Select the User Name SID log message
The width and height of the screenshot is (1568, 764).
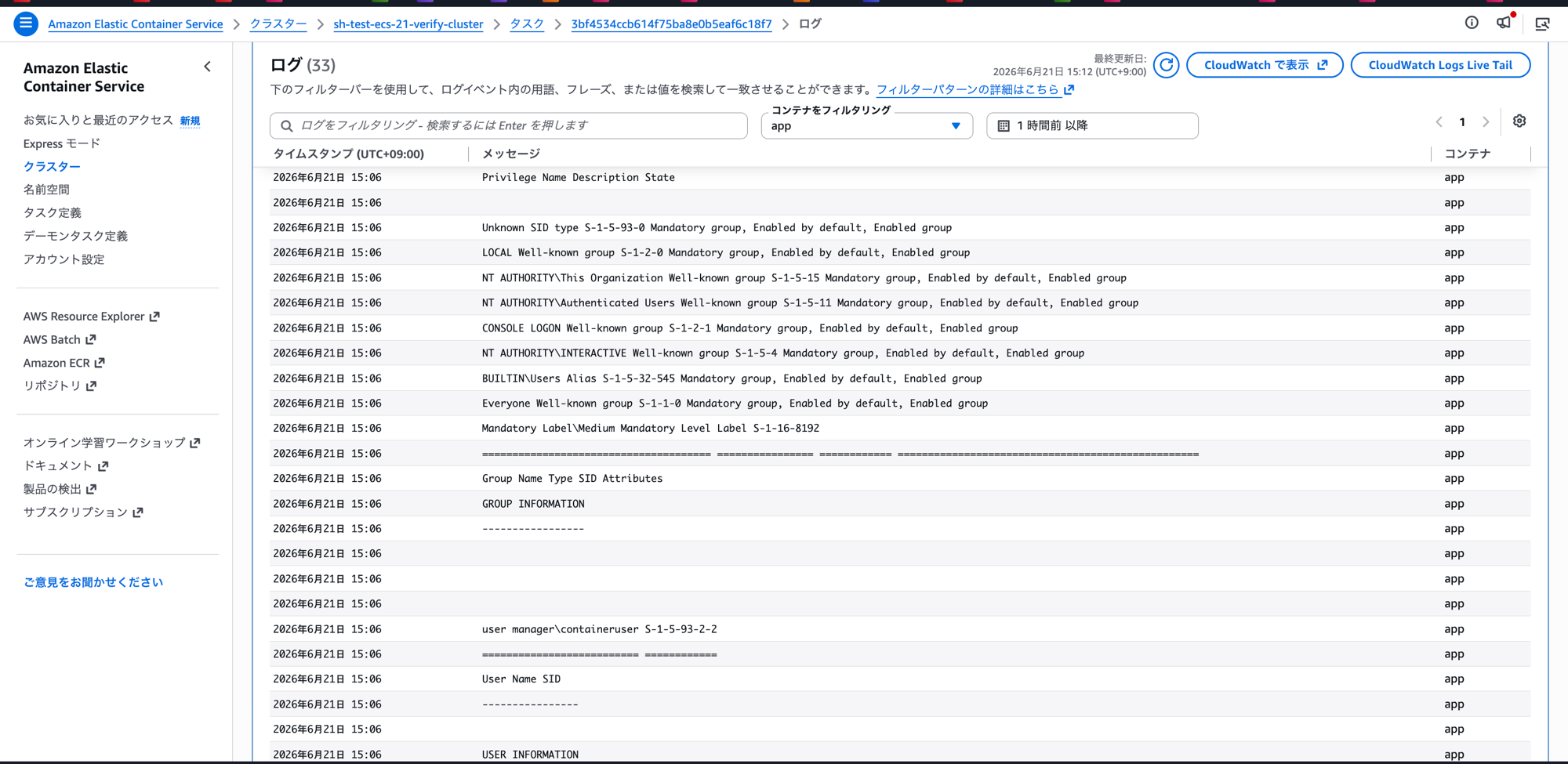[x=521, y=679]
